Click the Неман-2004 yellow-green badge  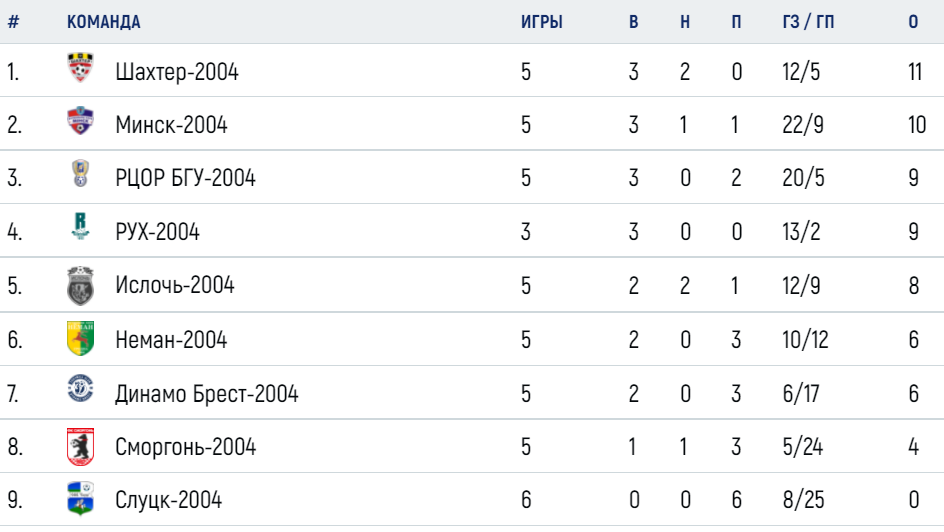[80, 338]
